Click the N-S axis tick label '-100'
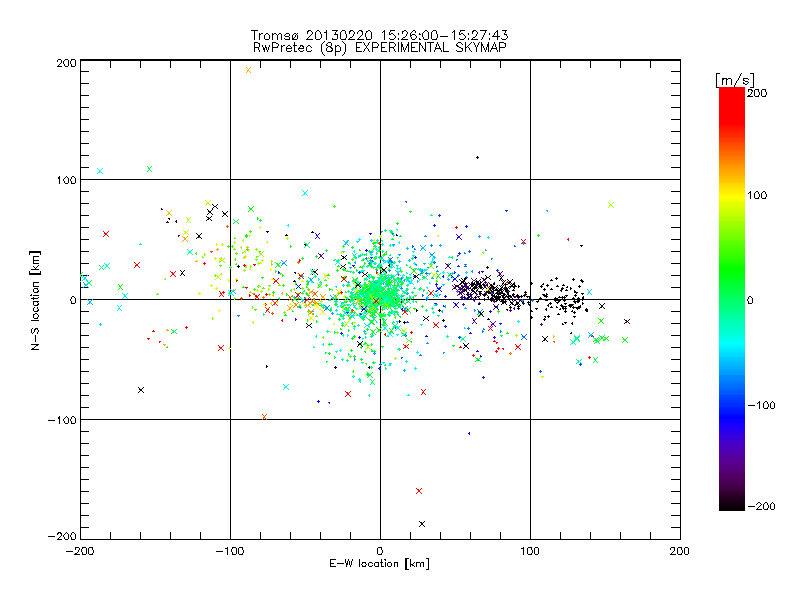 [x=62, y=420]
